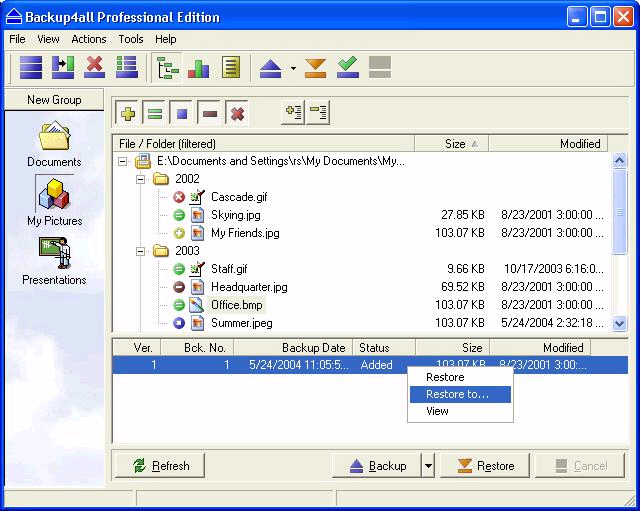
Task: Select Summer.jpeg in the file tree
Action: pyautogui.click(x=242, y=323)
